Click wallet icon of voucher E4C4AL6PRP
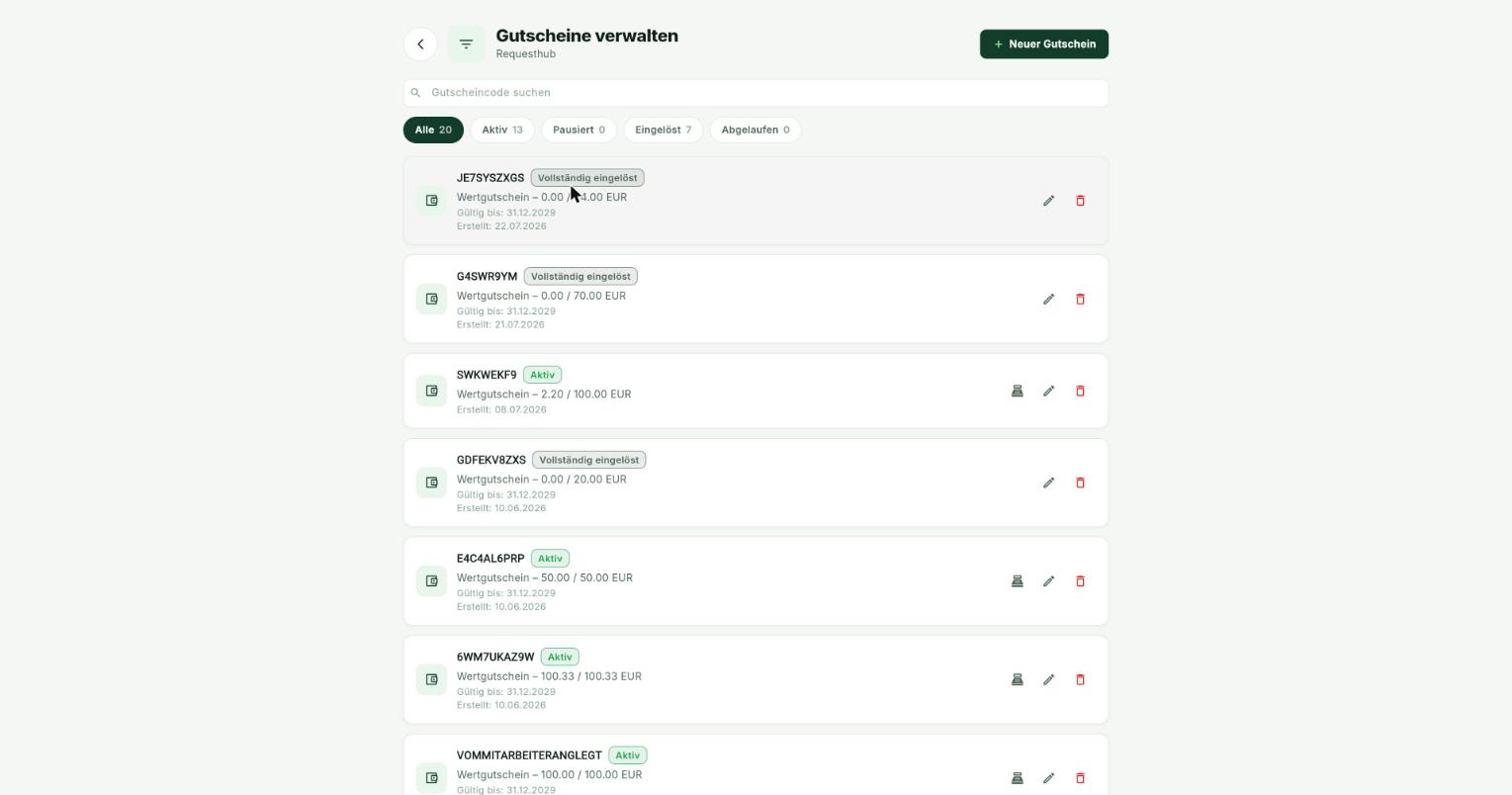The height and width of the screenshot is (795, 1512). coord(431,581)
